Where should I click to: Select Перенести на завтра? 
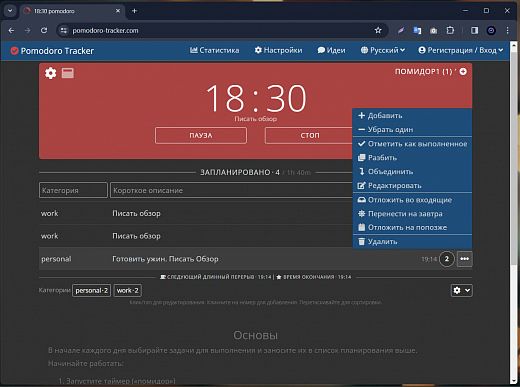(x=412, y=214)
